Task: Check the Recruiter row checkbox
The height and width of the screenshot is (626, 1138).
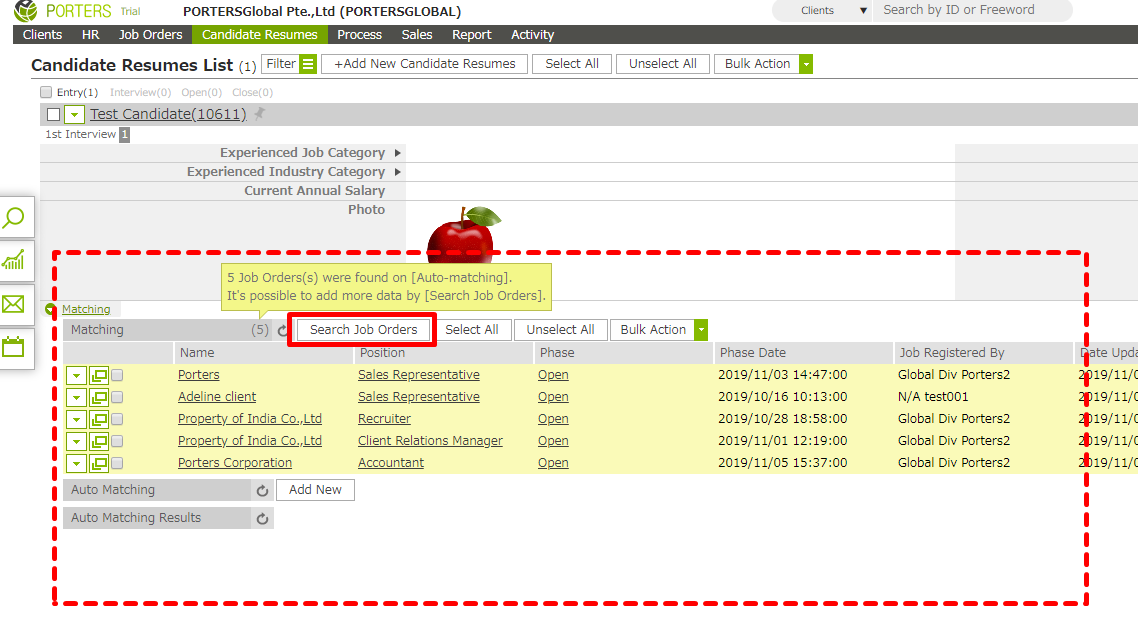Action: pos(117,419)
